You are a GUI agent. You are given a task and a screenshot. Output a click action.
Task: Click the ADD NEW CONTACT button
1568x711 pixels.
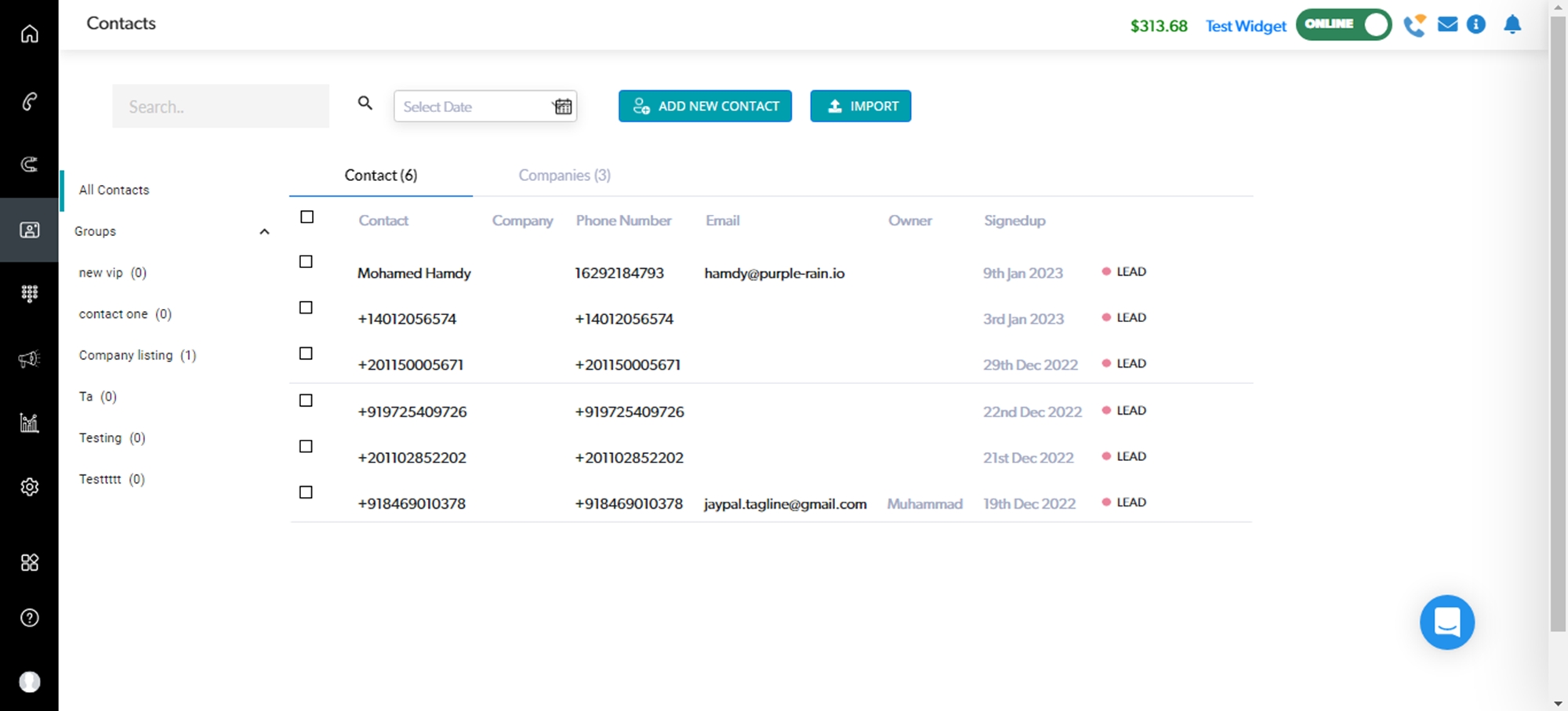pos(705,107)
